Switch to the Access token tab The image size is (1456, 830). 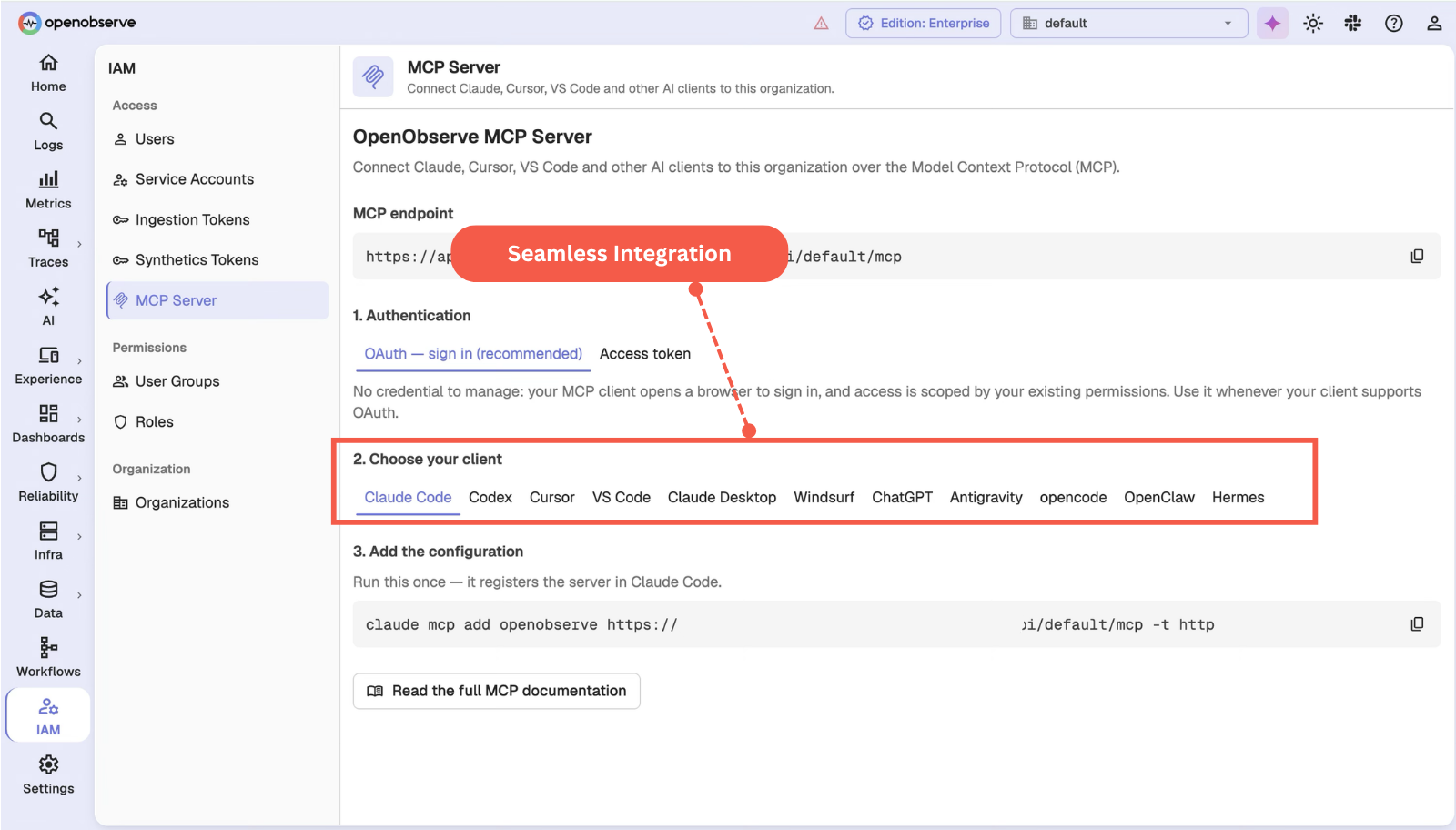click(x=645, y=354)
